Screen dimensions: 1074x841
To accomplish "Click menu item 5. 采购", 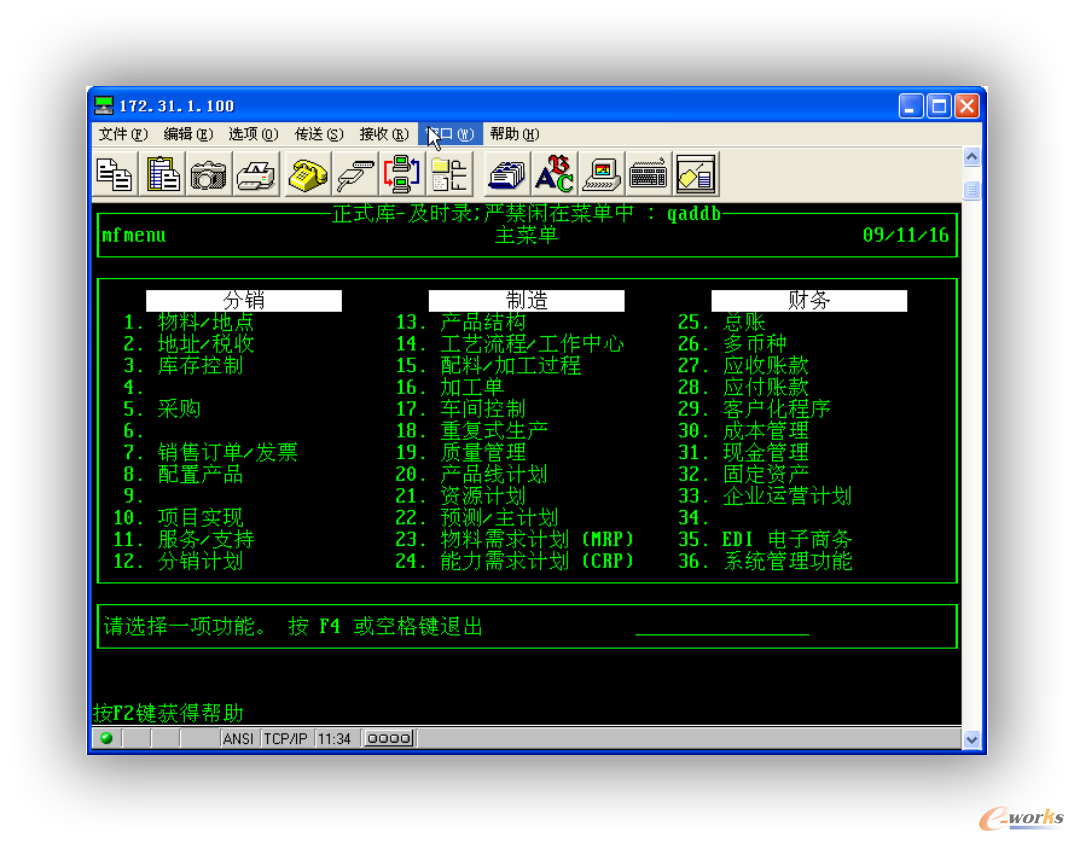I will point(162,410).
